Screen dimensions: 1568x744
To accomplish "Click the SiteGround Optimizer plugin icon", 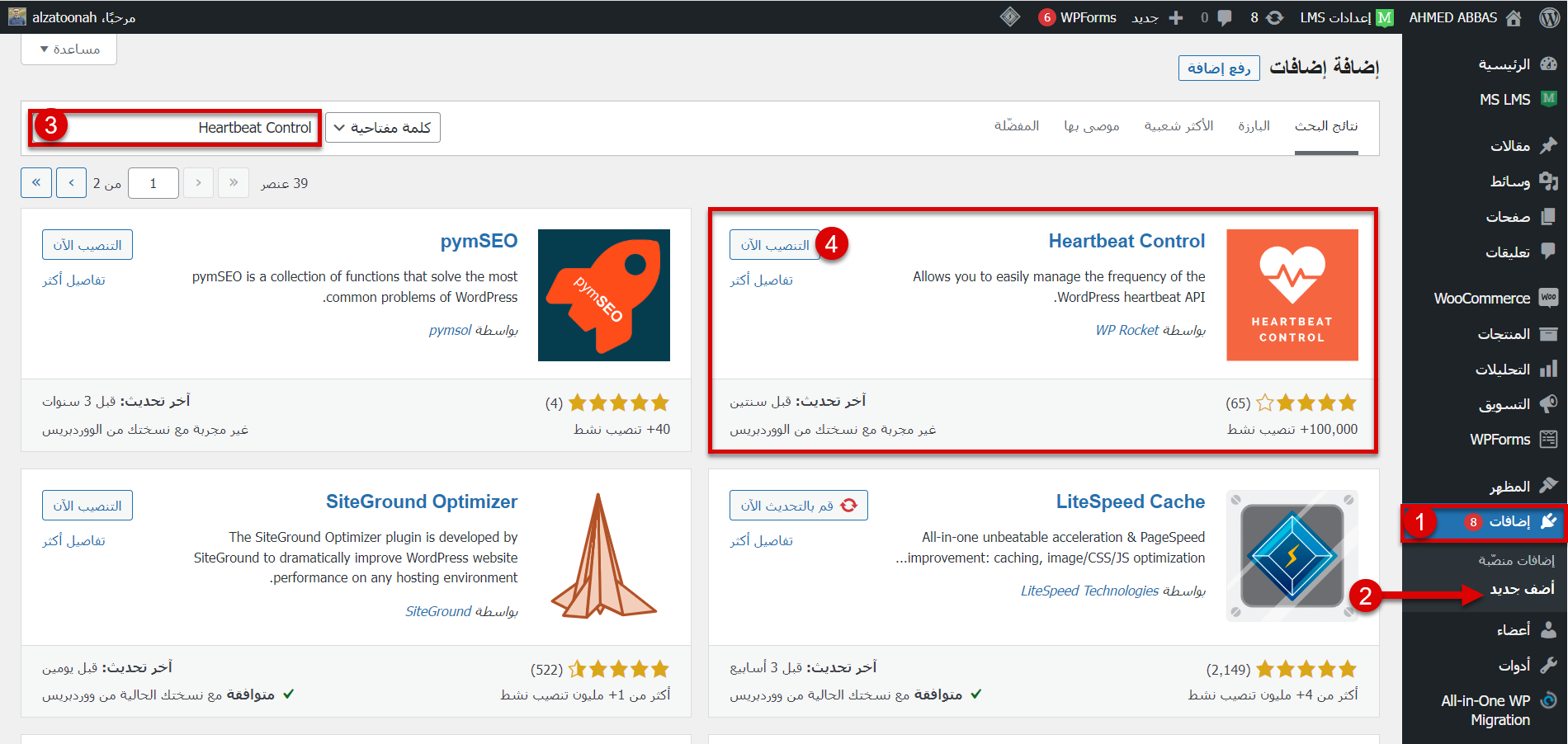I will (x=603, y=556).
